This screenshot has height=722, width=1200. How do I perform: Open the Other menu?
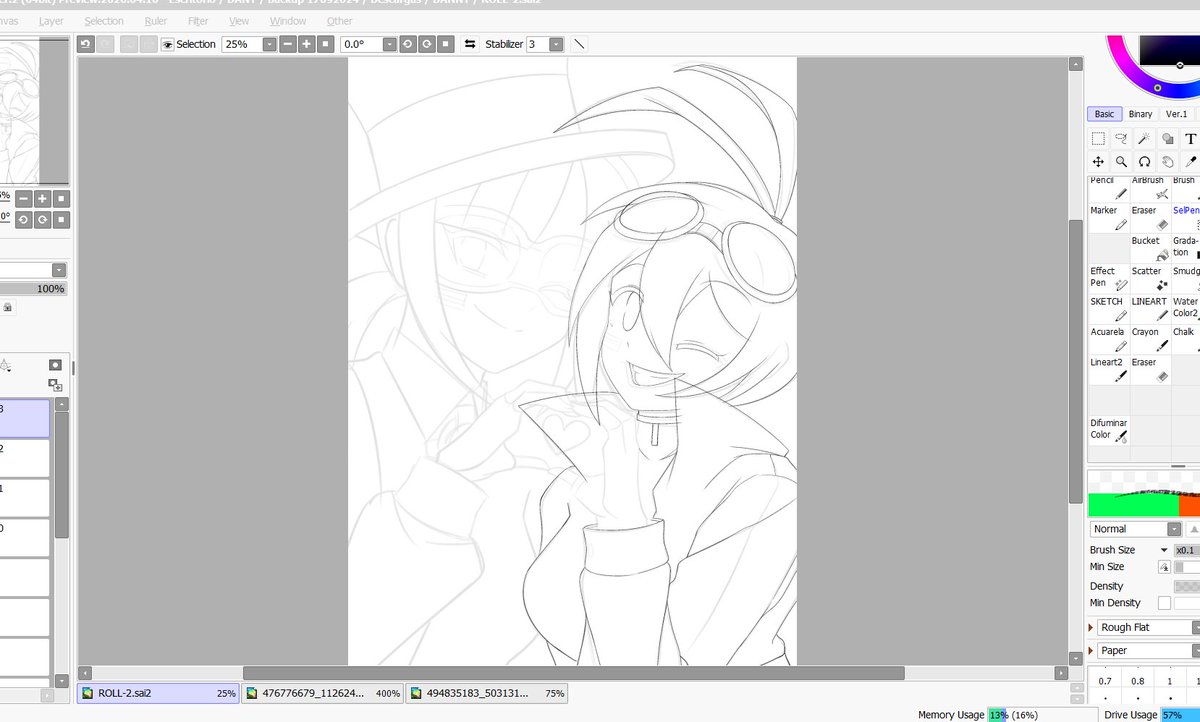tap(340, 21)
